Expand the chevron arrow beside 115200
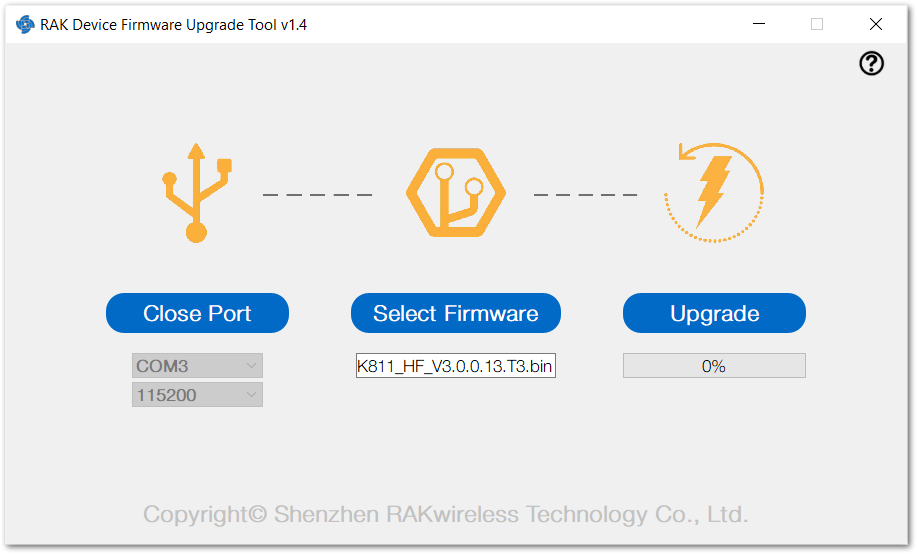This screenshot has width=917, height=554. 251,395
